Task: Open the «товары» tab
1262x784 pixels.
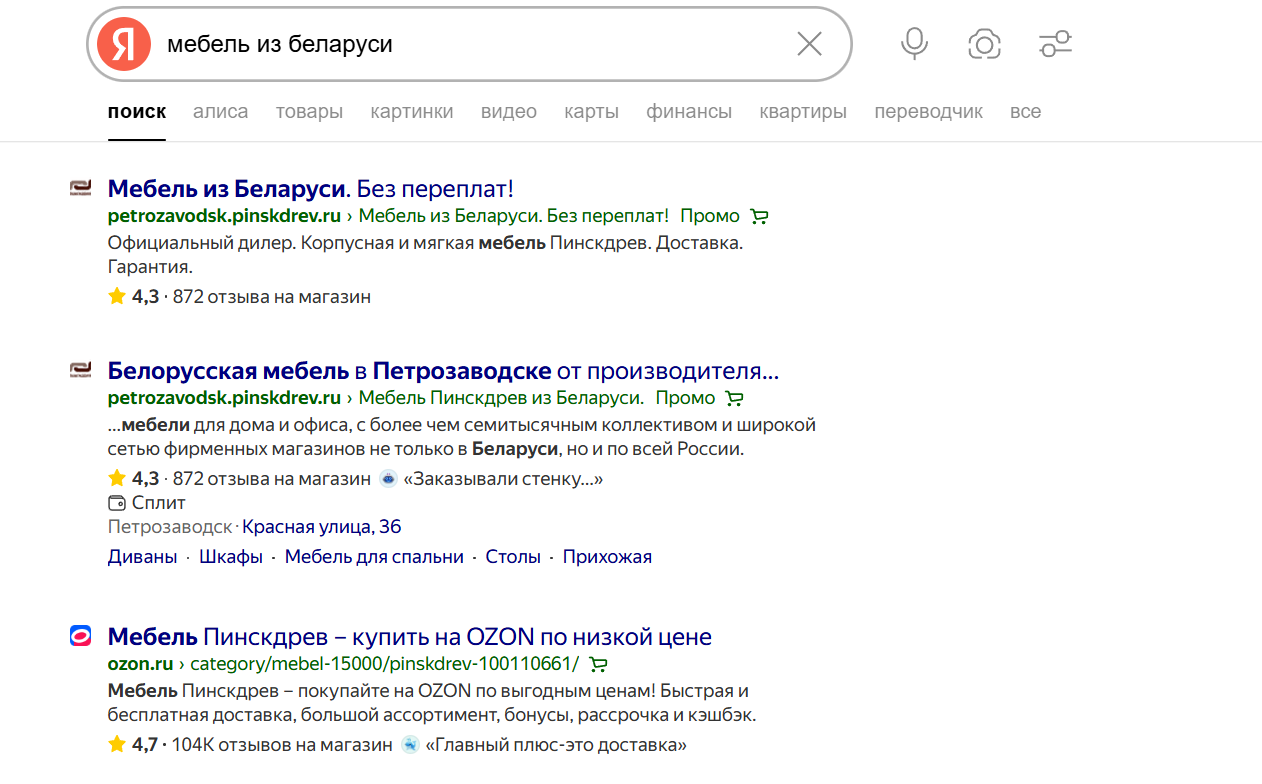Action: coord(309,112)
